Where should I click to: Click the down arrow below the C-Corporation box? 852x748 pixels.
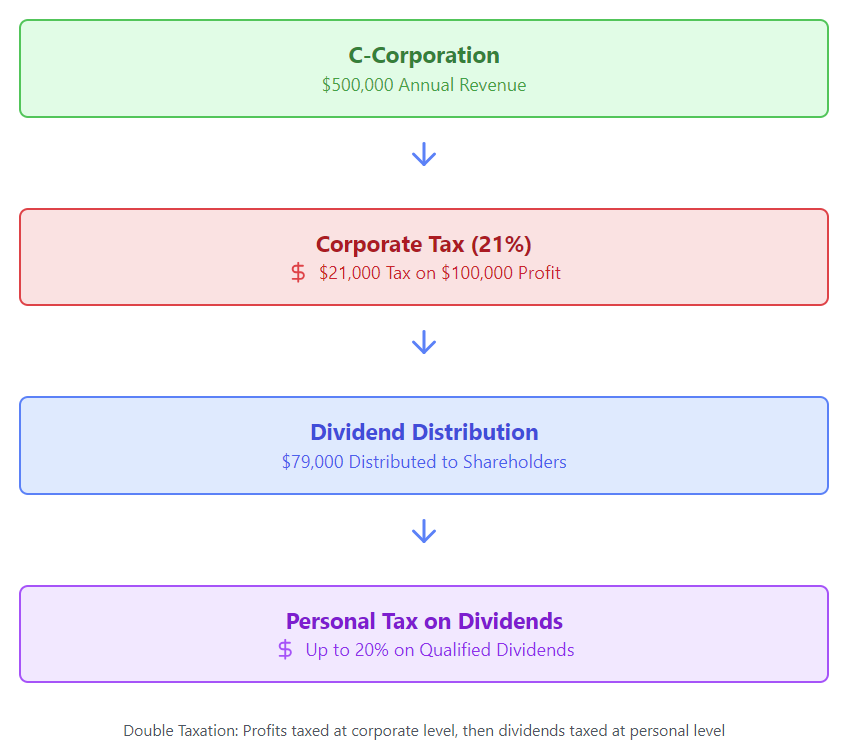[x=424, y=154]
